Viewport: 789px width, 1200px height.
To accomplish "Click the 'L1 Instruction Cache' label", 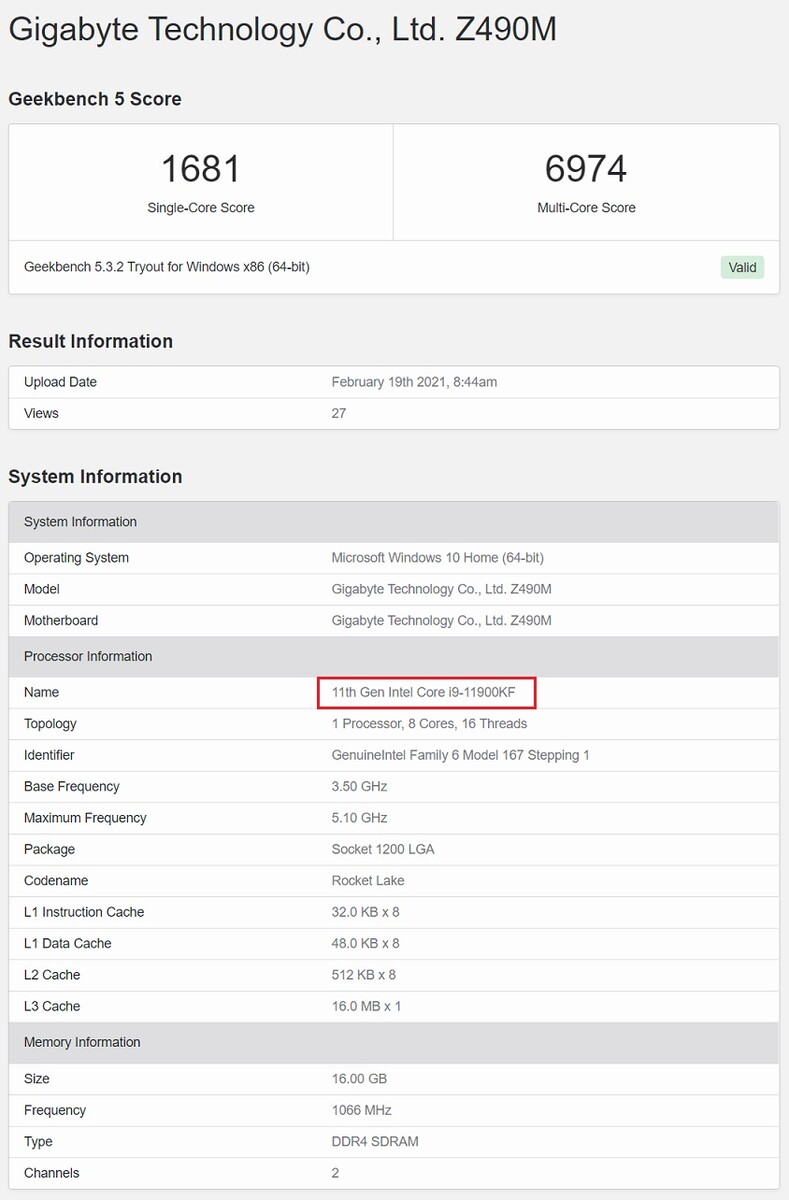I will [x=84, y=912].
